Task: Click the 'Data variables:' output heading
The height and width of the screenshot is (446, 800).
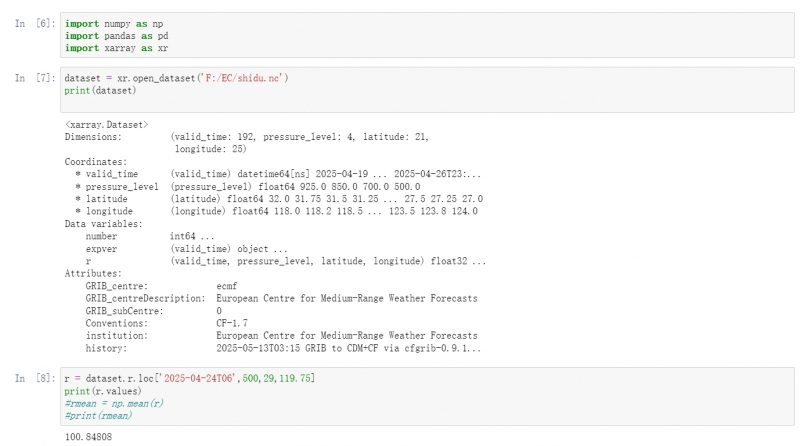Action: click(102, 223)
